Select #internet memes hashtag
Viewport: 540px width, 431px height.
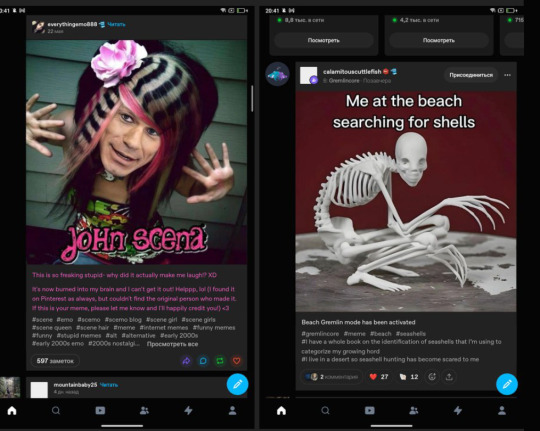pyautogui.click(x=164, y=328)
